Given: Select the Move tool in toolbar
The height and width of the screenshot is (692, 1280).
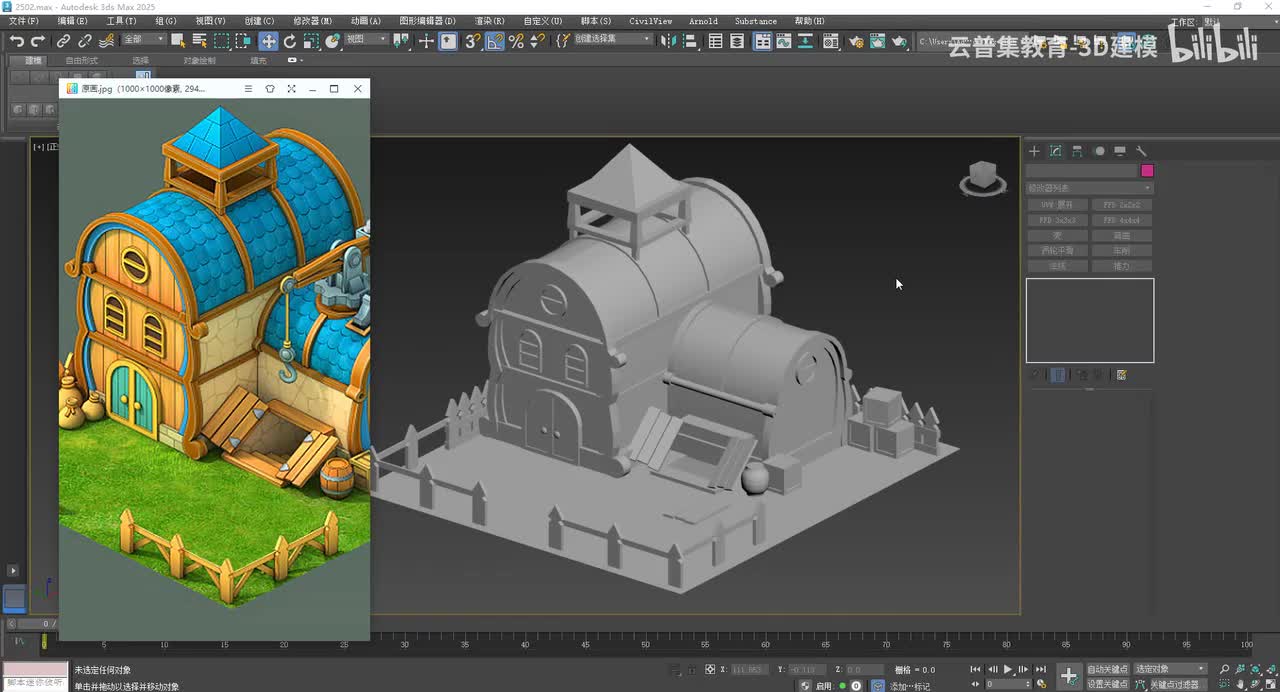Looking at the screenshot, I should (x=268, y=41).
